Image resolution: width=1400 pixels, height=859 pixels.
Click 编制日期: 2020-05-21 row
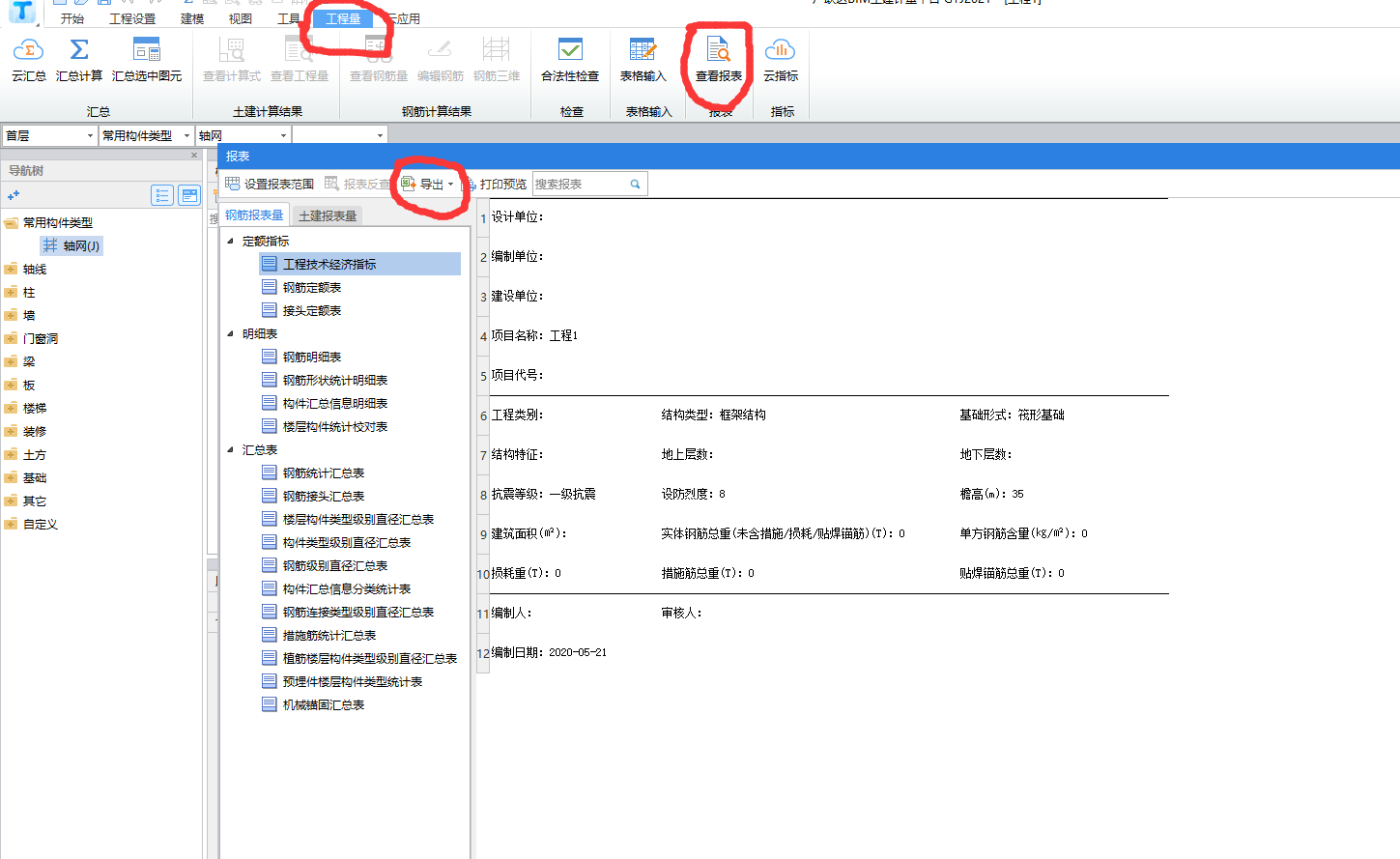click(x=549, y=653)
